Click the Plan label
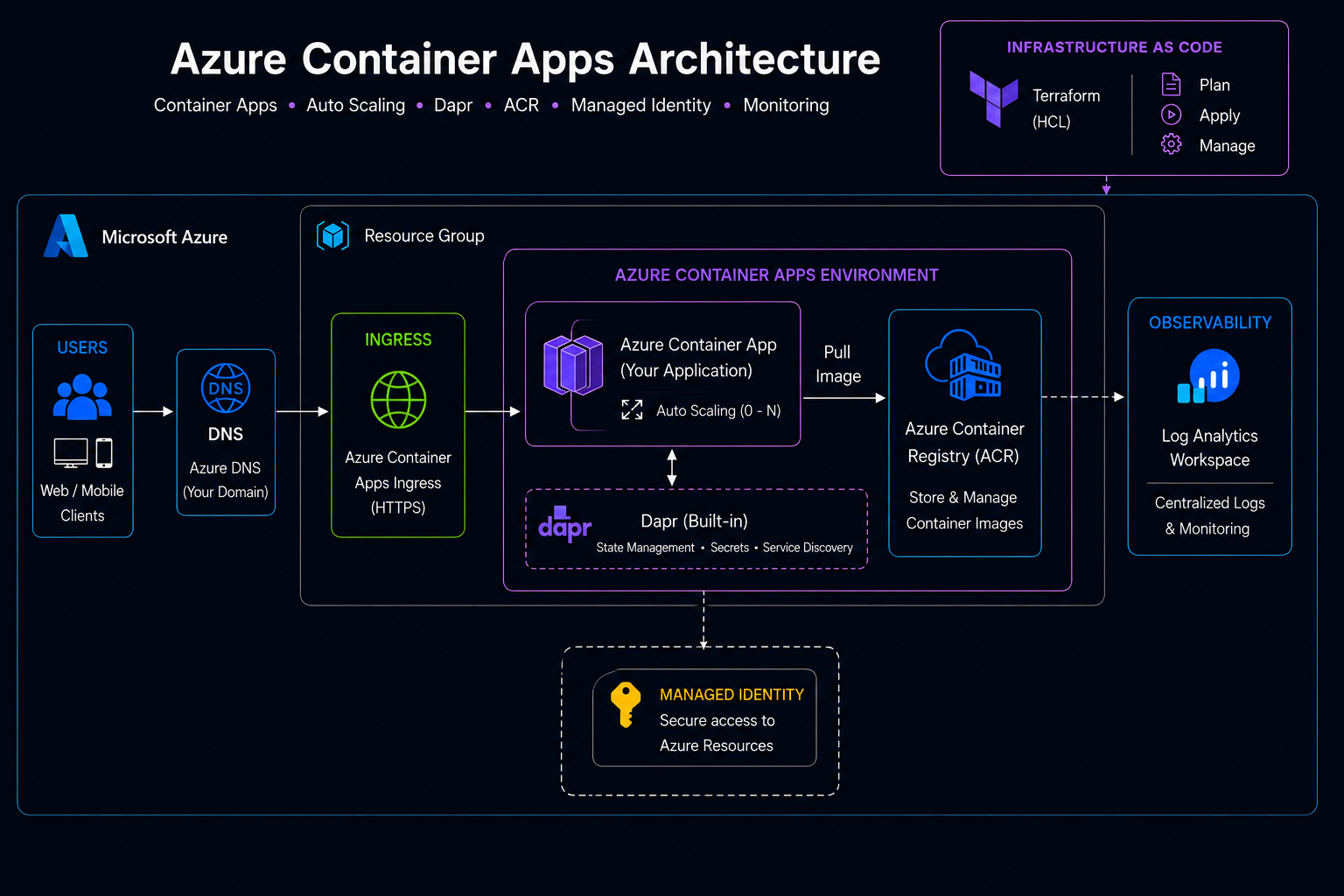This screenshot has height=896, width=1344. 1214,85
